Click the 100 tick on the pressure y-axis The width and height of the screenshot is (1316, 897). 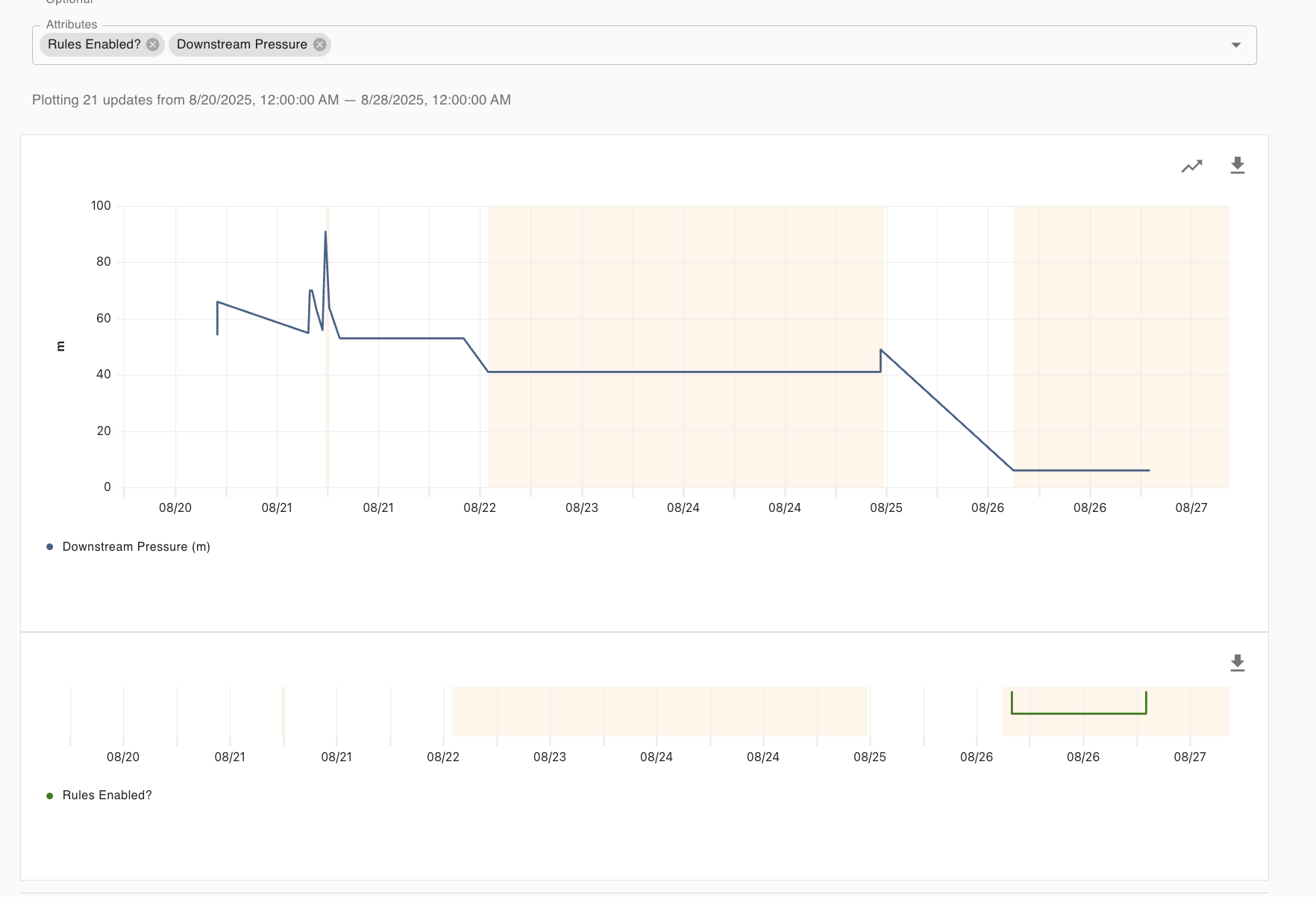101,206
